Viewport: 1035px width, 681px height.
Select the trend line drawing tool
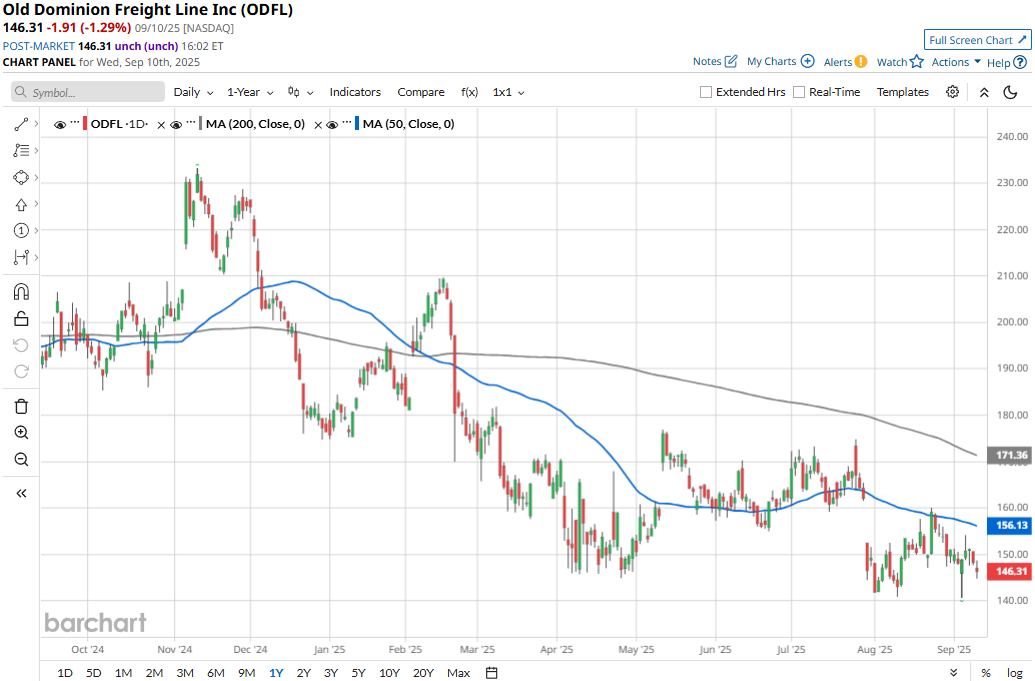coord(21,124)
